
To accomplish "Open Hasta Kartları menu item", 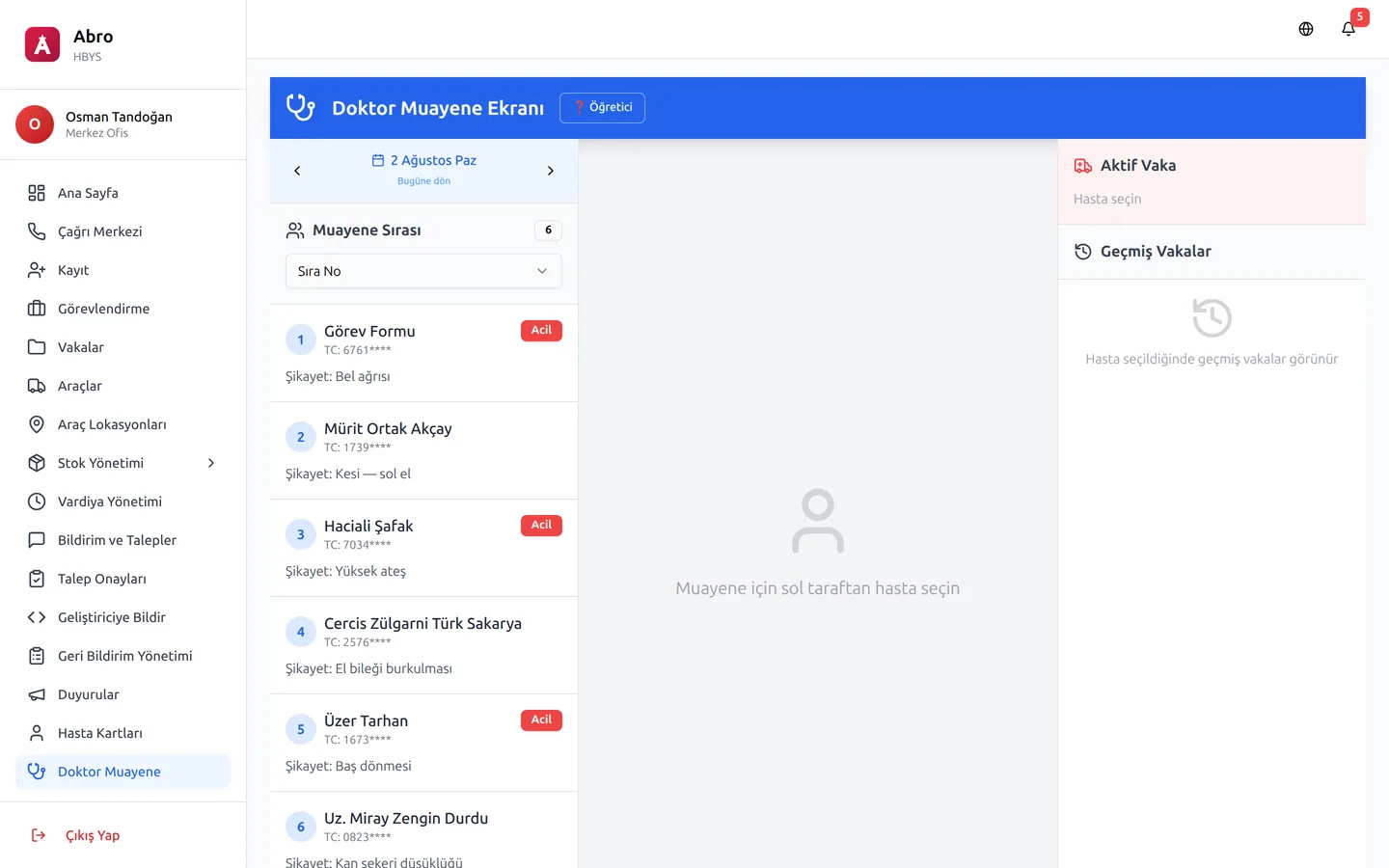I will pos(123,733).
